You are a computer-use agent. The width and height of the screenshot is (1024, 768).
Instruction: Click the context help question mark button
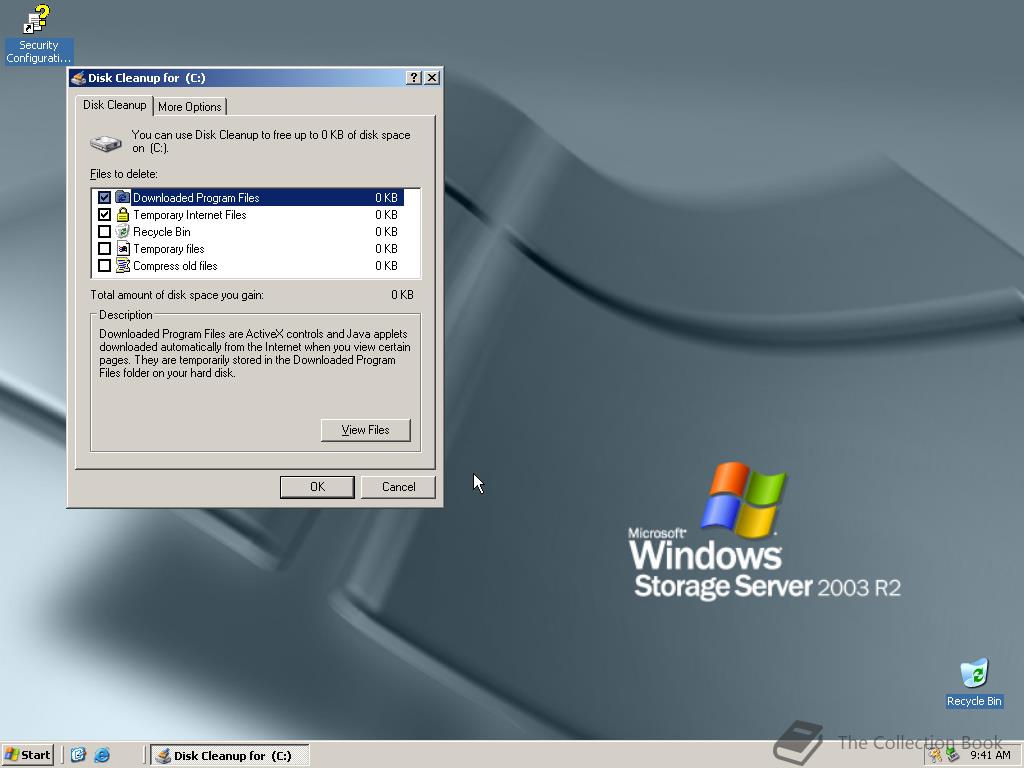[413, 78]
